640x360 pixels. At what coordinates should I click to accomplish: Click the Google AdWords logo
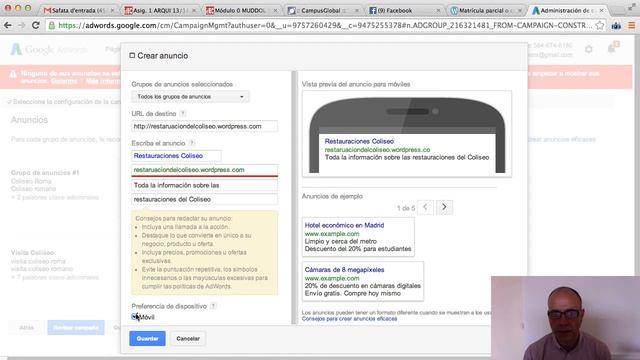point(49,49)
